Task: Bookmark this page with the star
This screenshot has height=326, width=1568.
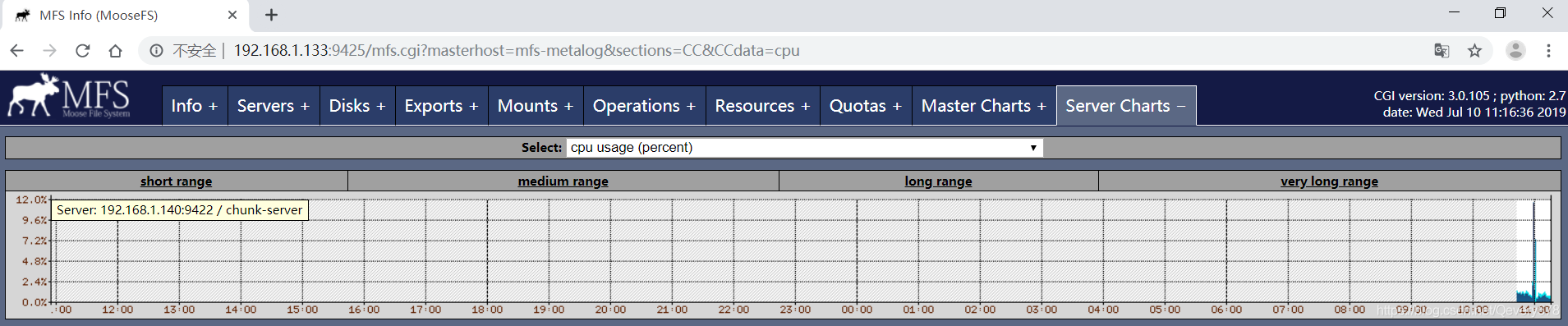Action: pyautogui.click(x=1474, y=51)
